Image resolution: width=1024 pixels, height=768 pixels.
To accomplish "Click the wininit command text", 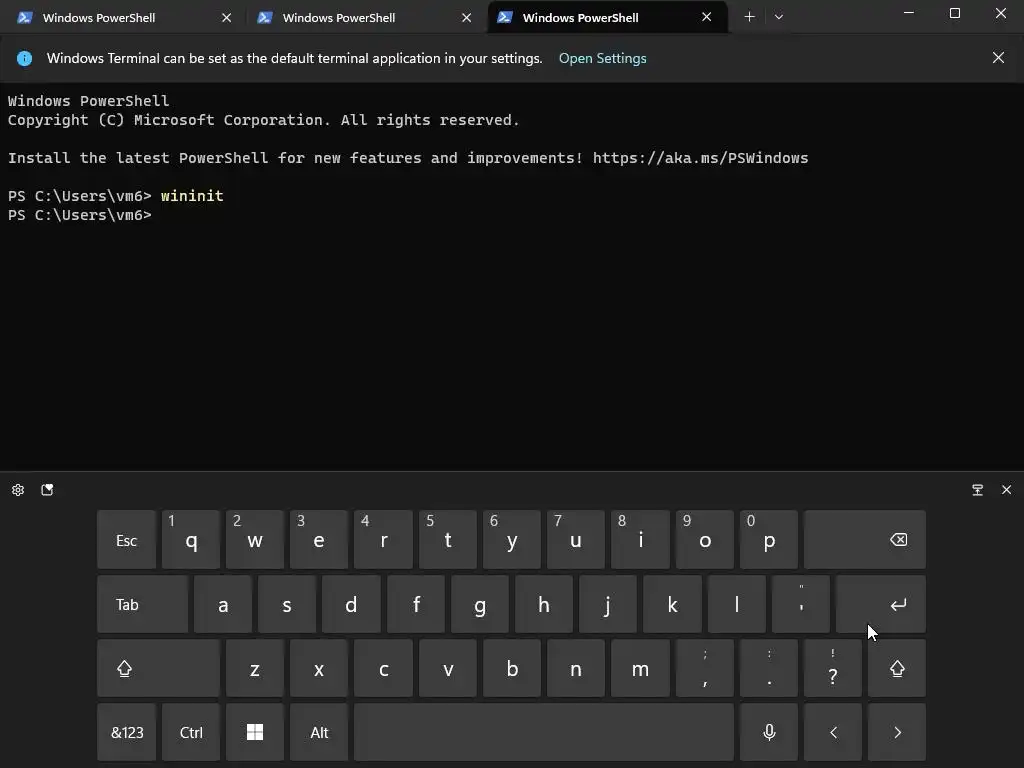I will pyautogui.click(x=192, y=196).
